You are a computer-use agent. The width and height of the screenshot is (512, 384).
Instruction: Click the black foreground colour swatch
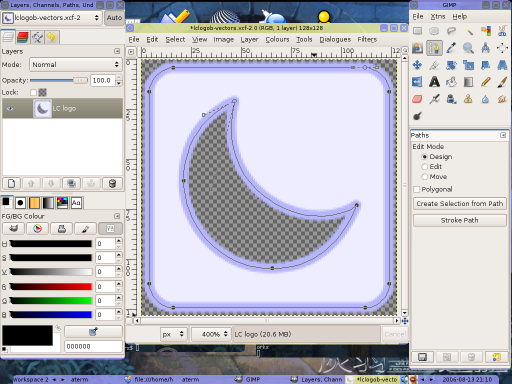tap(27, 335)
